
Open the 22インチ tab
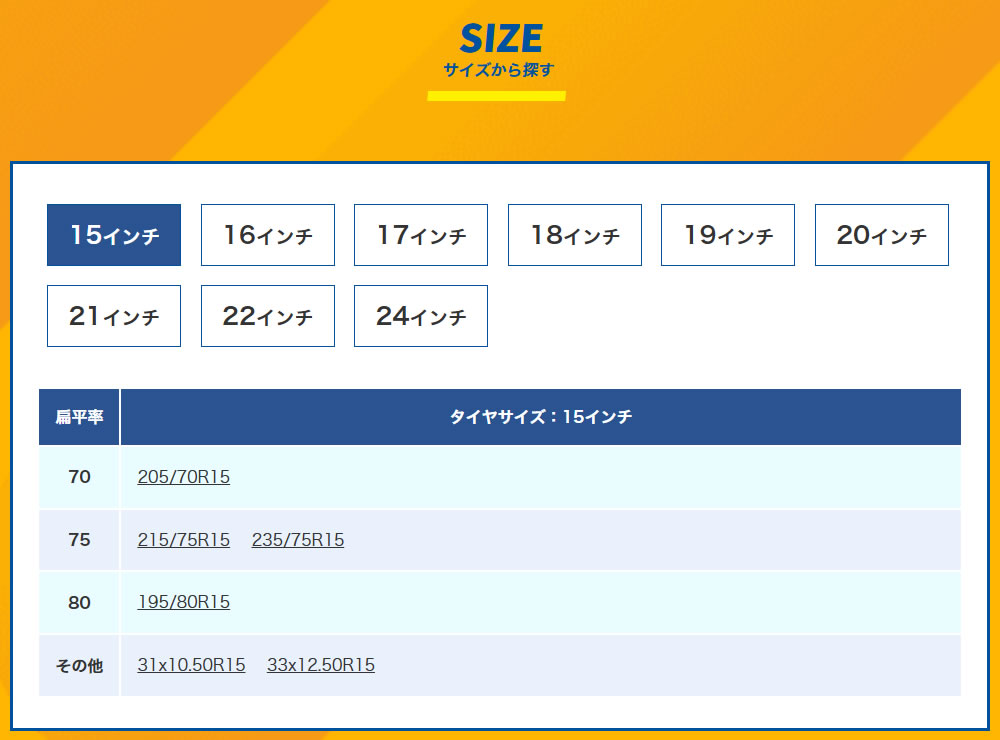click(x=268, y=316)
